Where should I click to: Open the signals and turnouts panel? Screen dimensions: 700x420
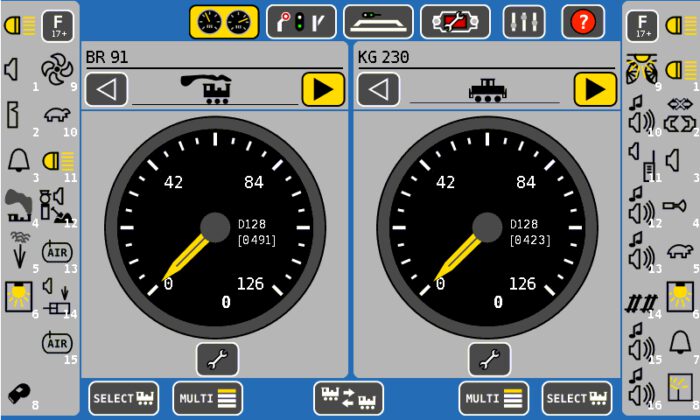[x=301, y=21]
